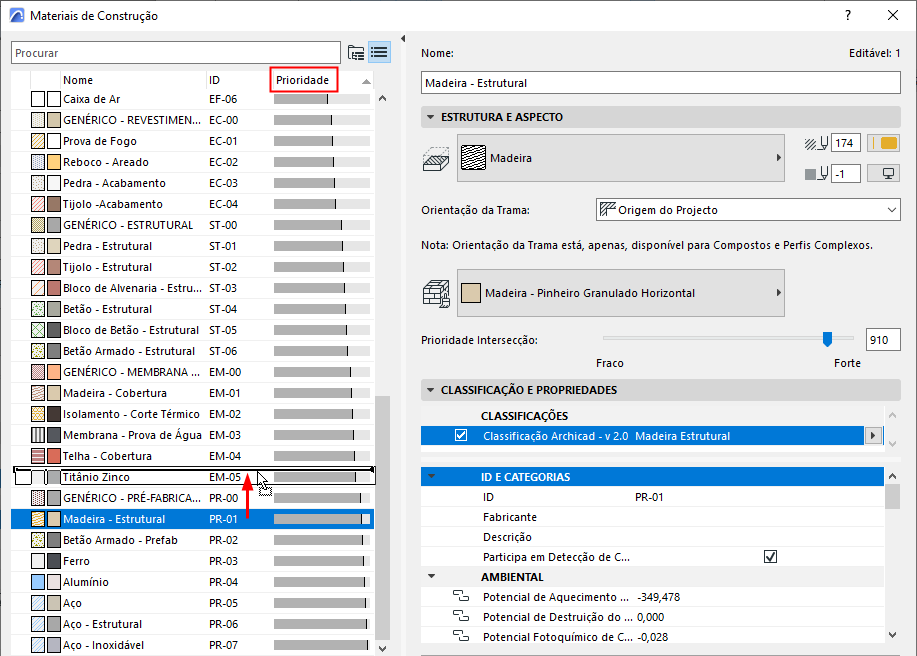Click the cut fill section icon

[x=436, y=159]
